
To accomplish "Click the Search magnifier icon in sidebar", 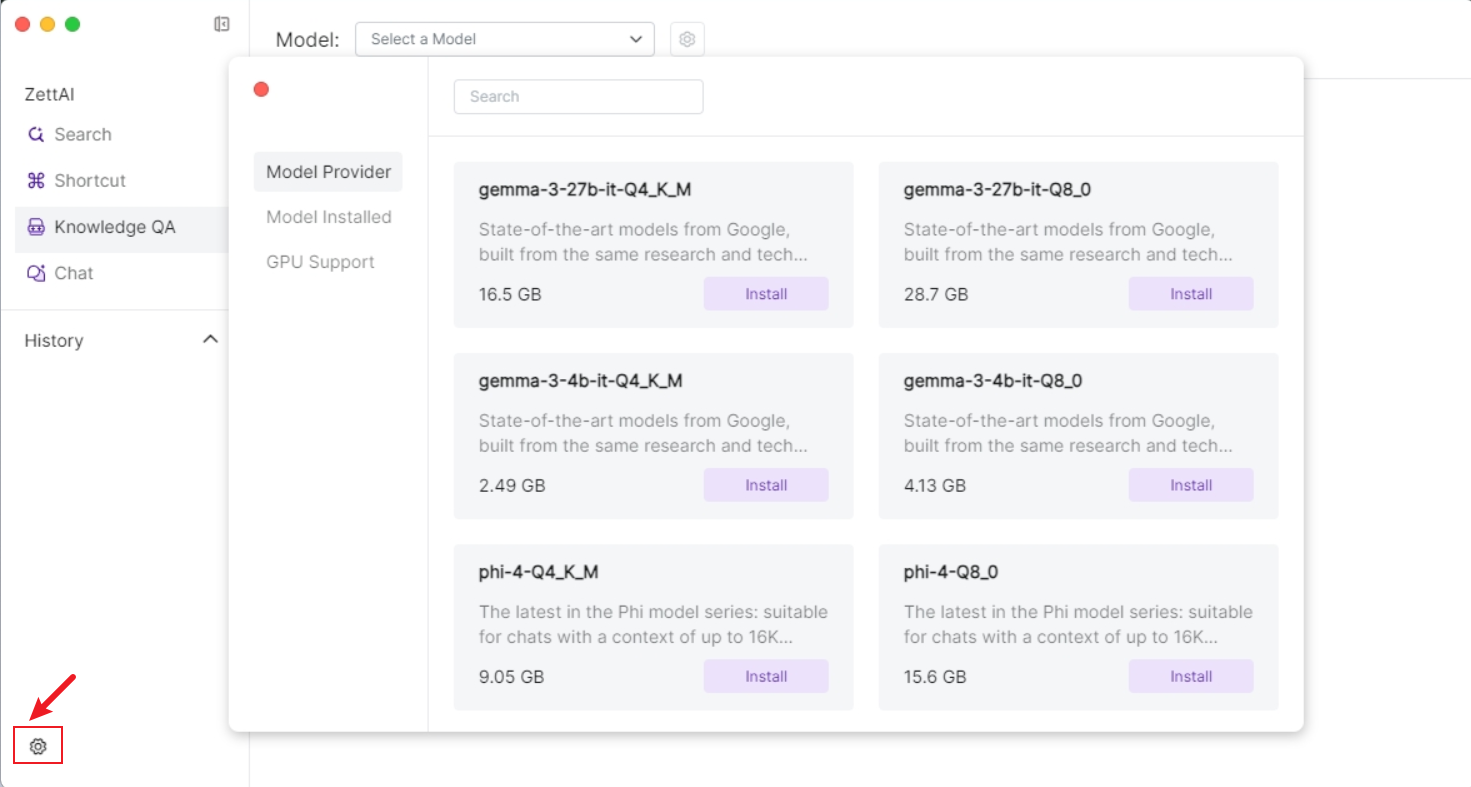I will pos(36,135).
